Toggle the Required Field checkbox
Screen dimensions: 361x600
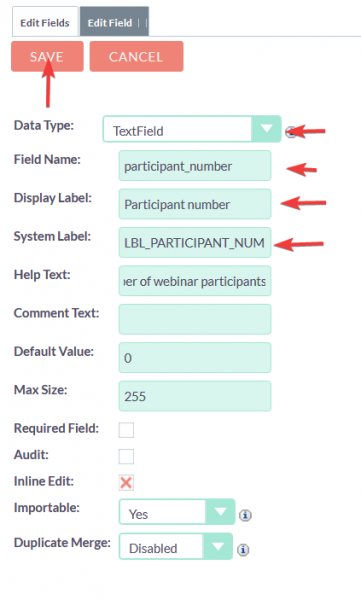[126, 430]
